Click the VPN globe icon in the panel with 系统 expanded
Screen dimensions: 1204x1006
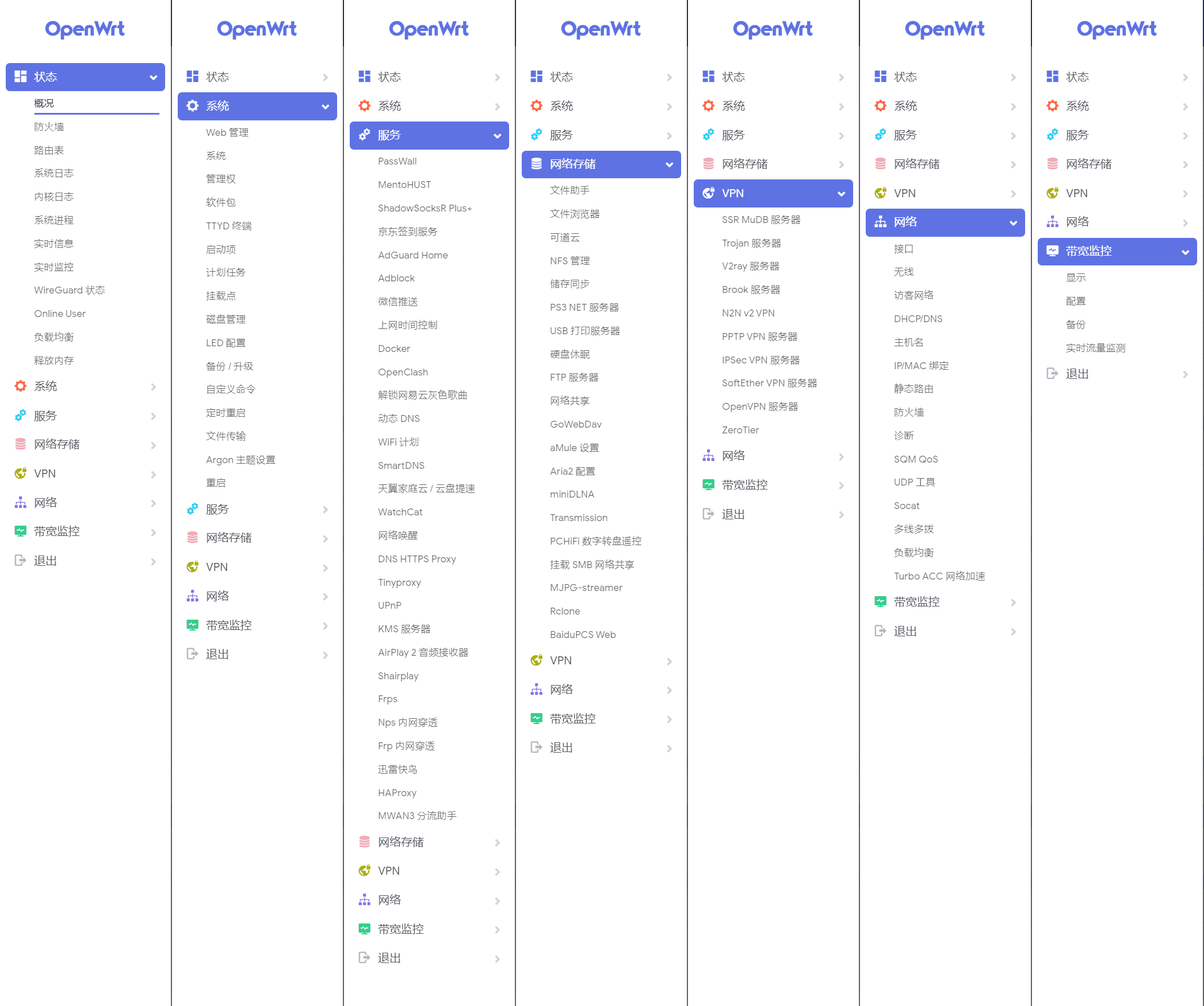[x=193, y=567]
